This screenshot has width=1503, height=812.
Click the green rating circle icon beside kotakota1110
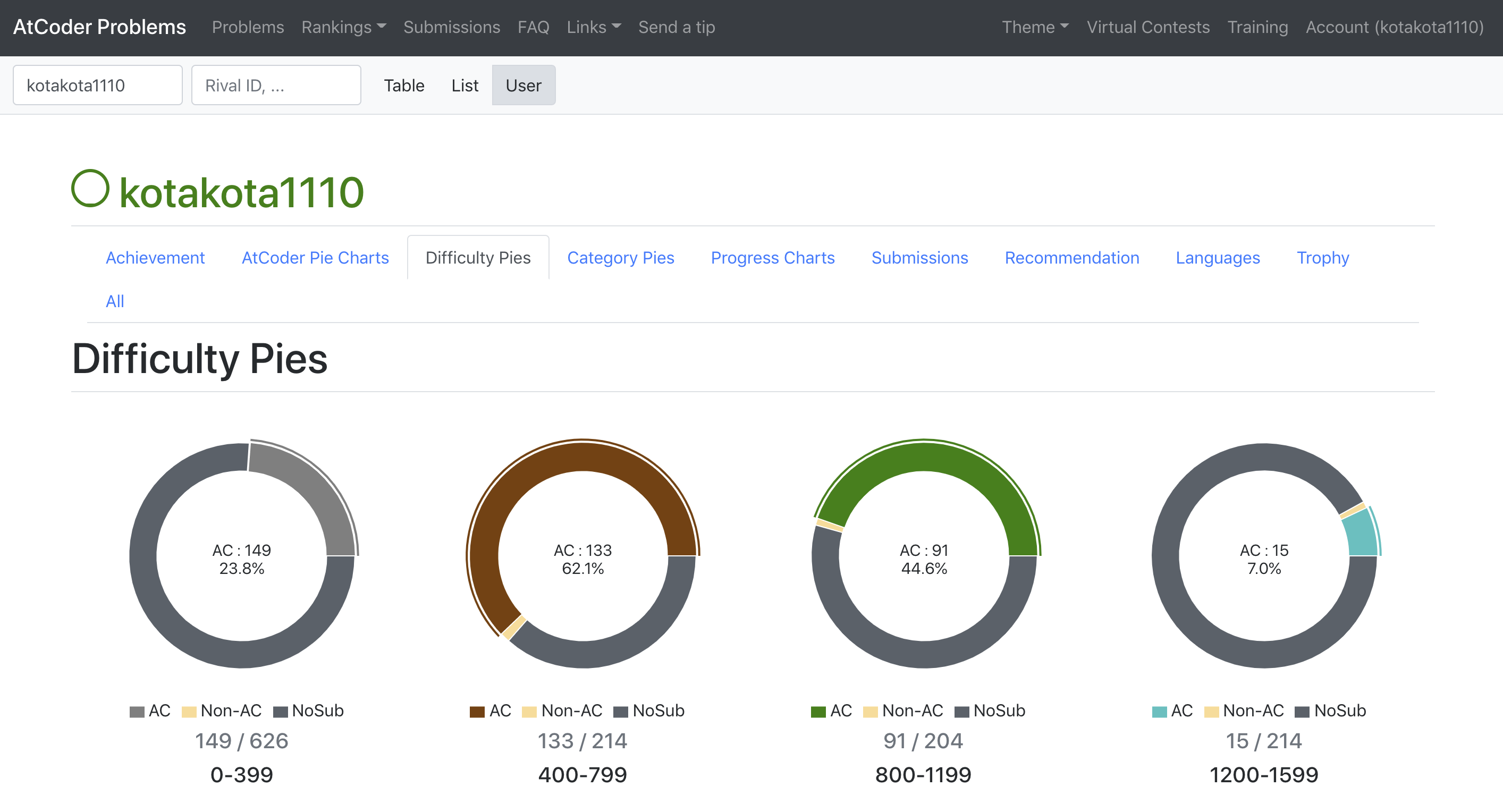[x=90, y=189]
